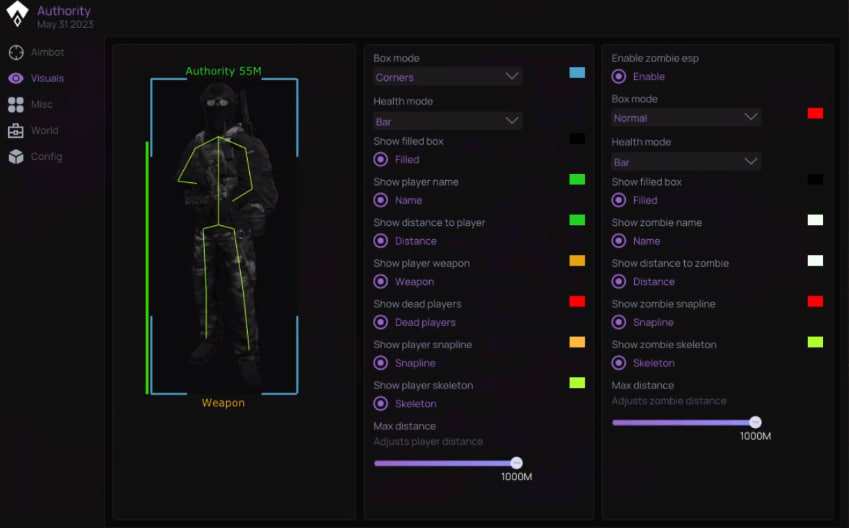The height and width of the screenshot is (528, 849).
Task: Toggle the player Weapon display option
Action: click(381, 282)
